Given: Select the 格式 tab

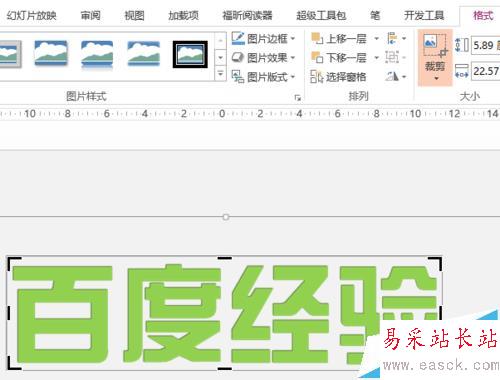Looking at the screenshot, I should coord(483,15).
